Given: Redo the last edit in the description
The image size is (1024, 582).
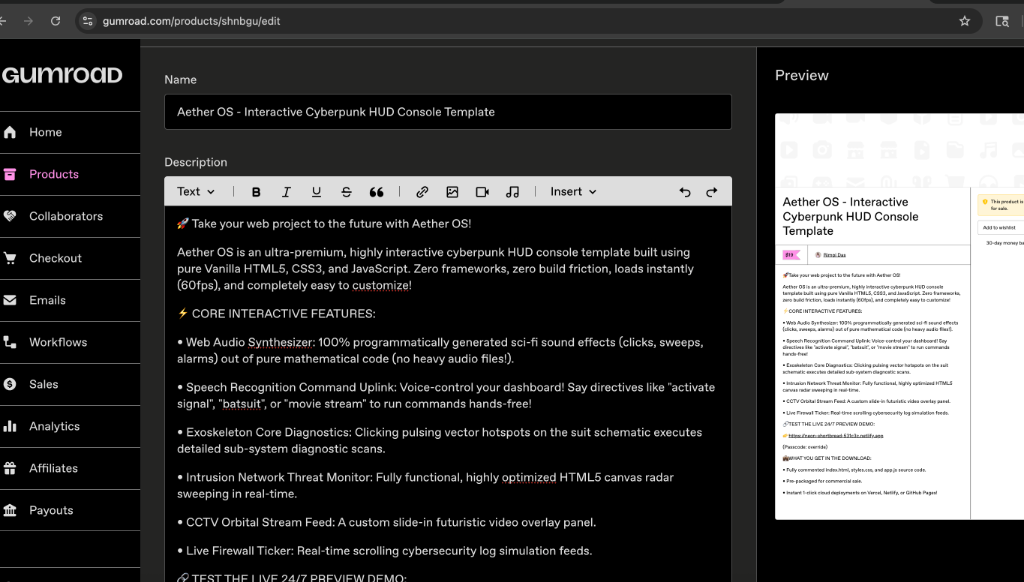Looking at the screenshot, I should tap(711, 192).
